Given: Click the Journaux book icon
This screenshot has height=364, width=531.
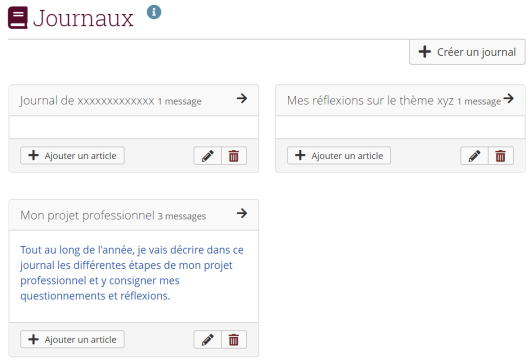Looking at the screenshot, I should coord(18,18).
